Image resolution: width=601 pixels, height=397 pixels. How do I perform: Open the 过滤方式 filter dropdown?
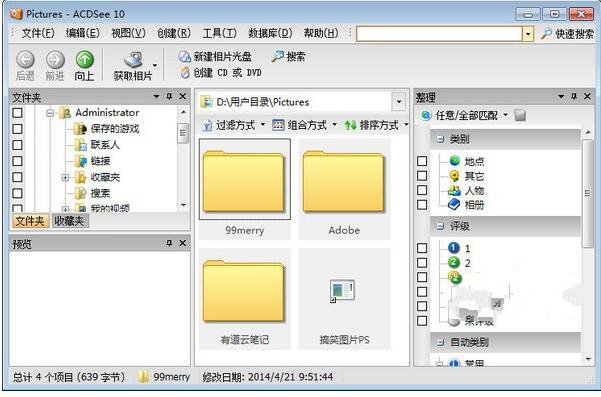263,125
